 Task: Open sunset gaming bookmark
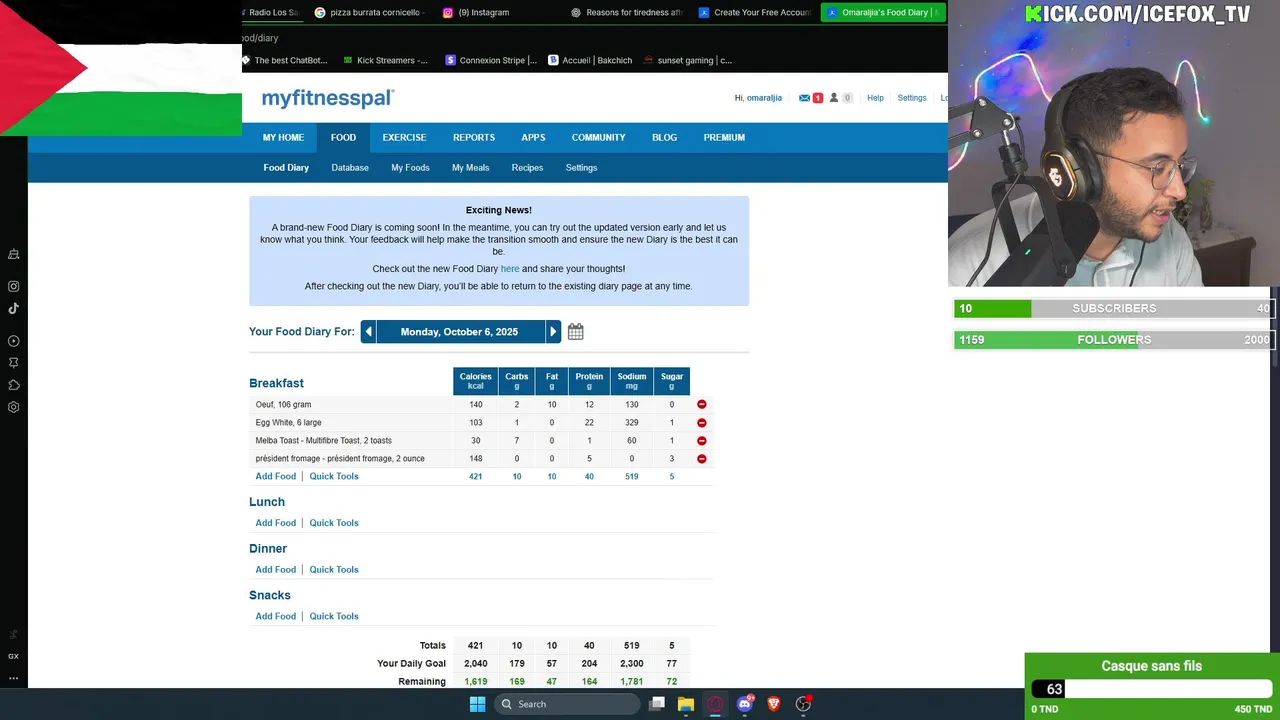(x=688, y=60)
